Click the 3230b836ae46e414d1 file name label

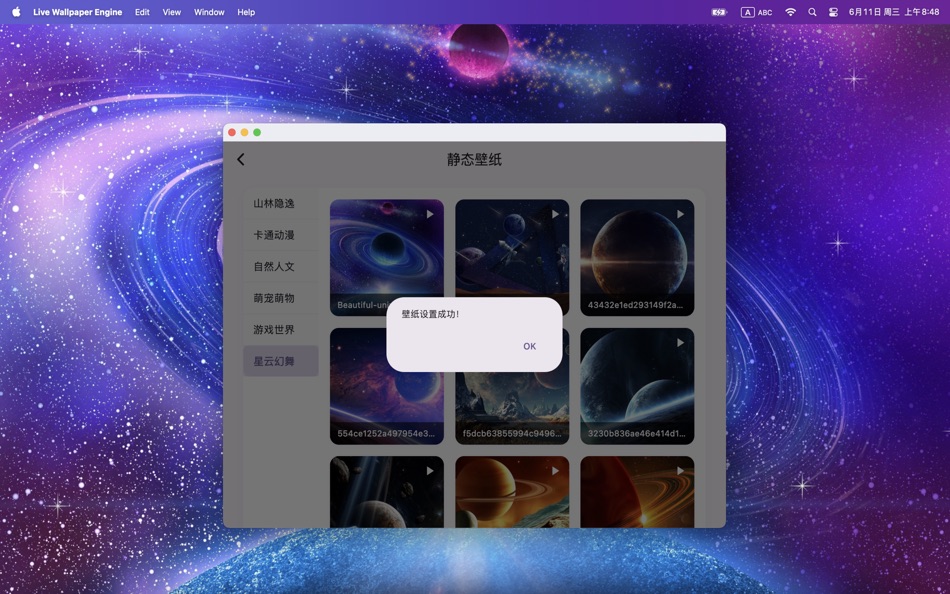pyautogui.click(x=637, y=433)
